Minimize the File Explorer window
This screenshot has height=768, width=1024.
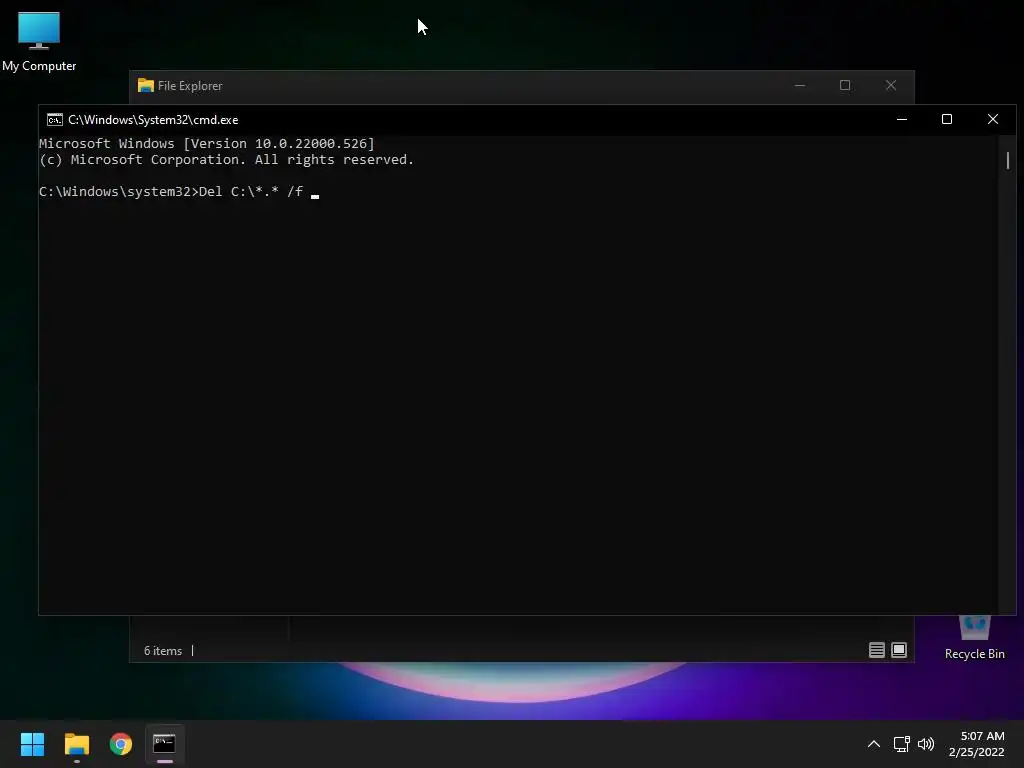coord(799,86)
